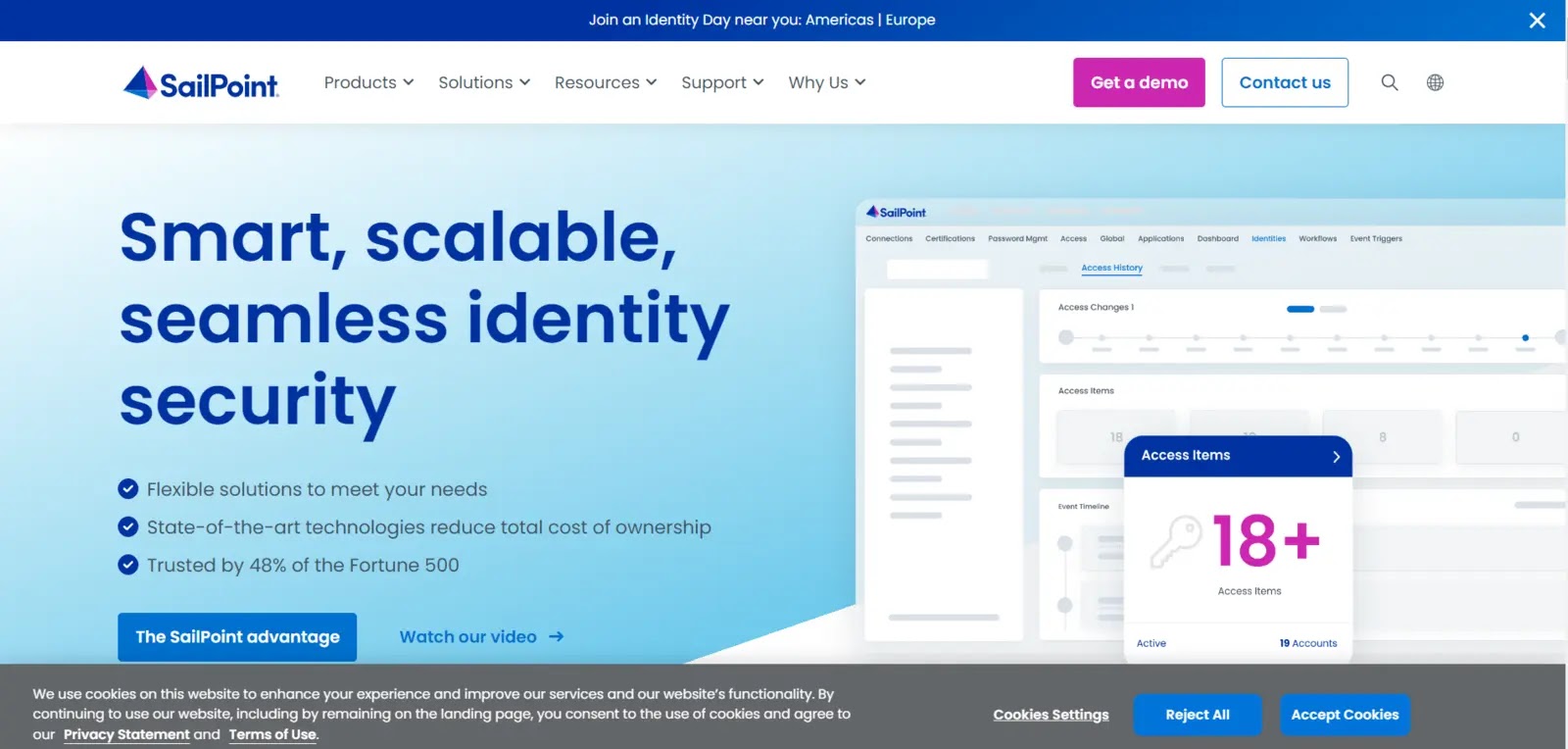Expand the Products menu

tap(368, 82)
